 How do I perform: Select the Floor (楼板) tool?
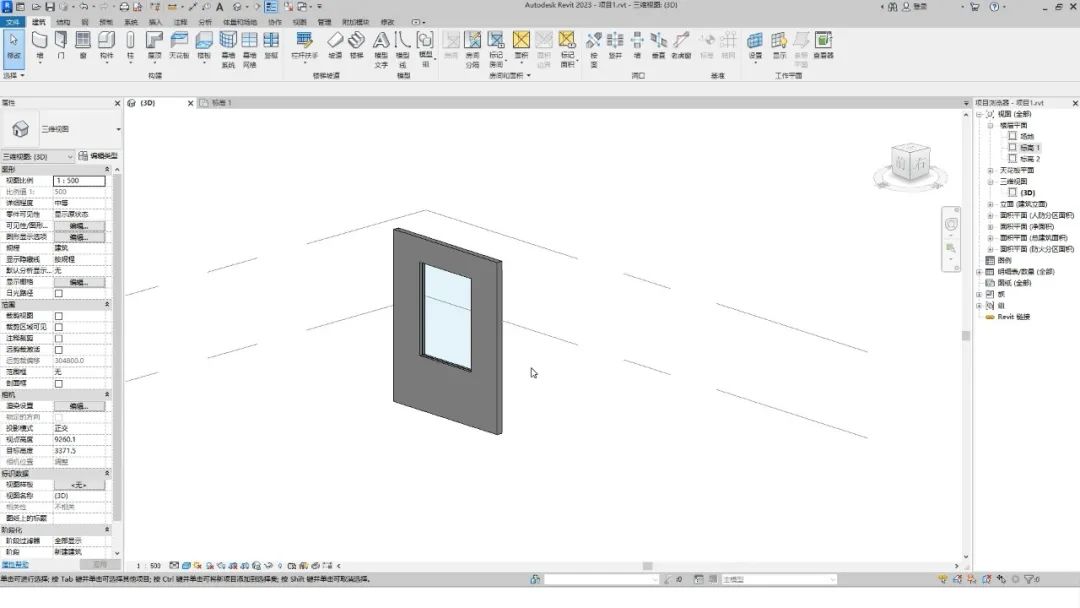[204, 45]
